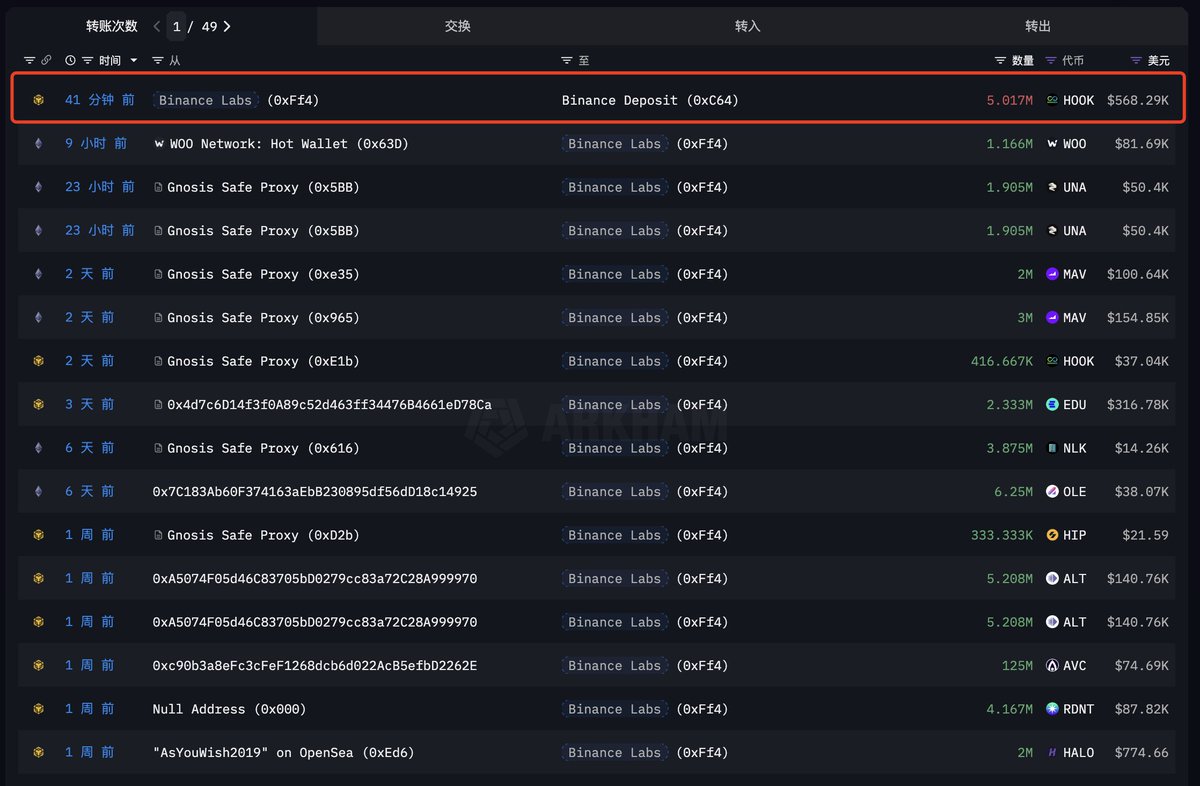This screenshot has height=786, width=1200.
Task: Click the OLE token icon
Action: tap(1052, 492)
